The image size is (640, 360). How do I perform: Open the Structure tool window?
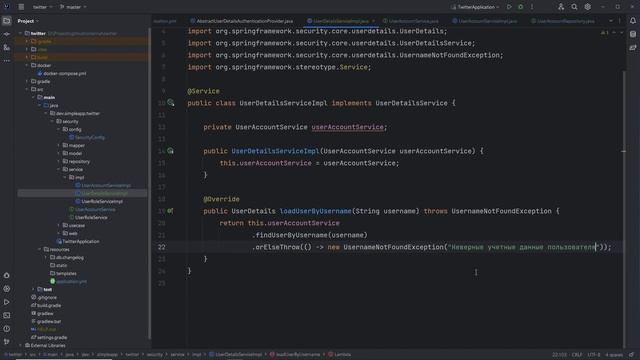pyautogui.click(x=7, y=47)
